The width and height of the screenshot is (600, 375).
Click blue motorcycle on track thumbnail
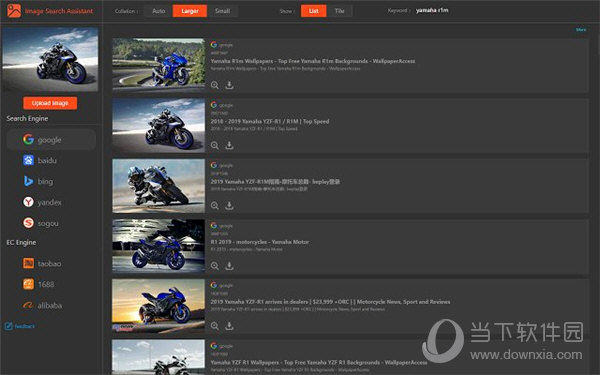pyautogui.click(x=158, y=64)
